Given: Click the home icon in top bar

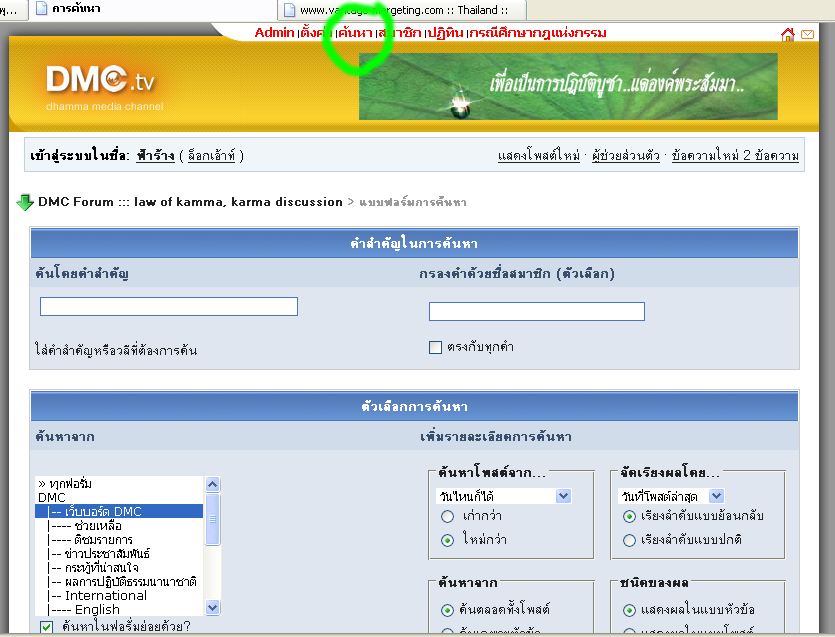Looking at the screenshot, I should pyautogui.click(x=787, y=34).
